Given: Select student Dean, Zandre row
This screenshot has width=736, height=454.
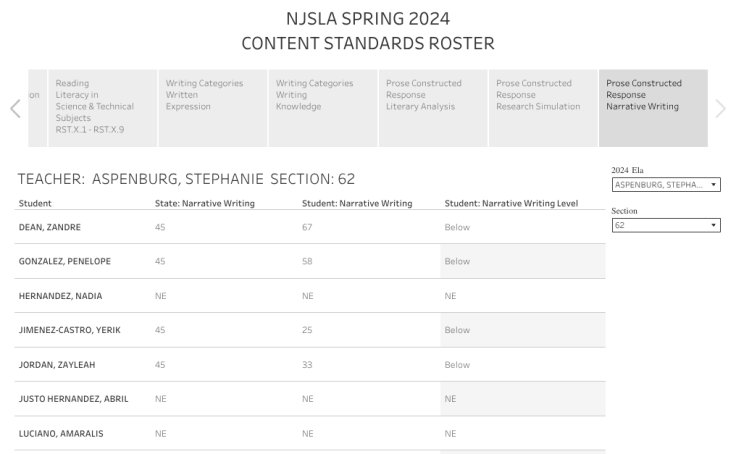Looking at the screenshot, I should [50, 227].
